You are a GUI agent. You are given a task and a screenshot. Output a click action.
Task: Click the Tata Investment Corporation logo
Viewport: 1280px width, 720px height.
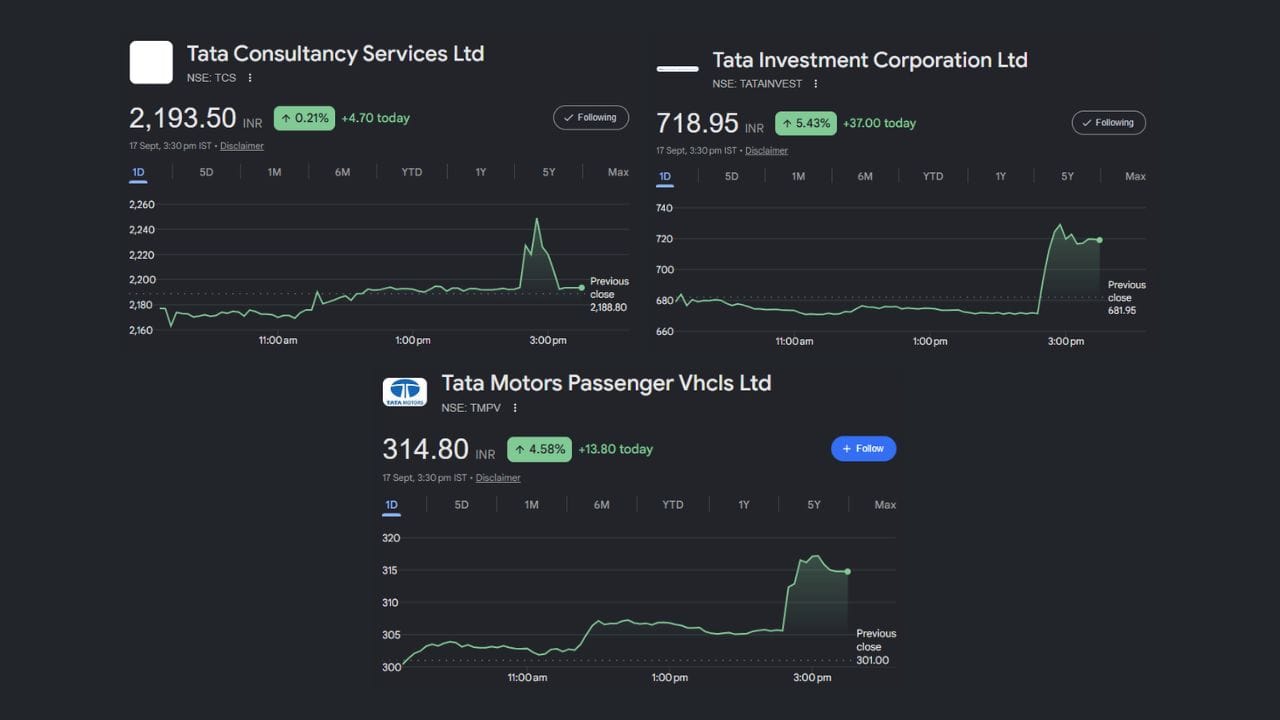[x=677, y=69]
